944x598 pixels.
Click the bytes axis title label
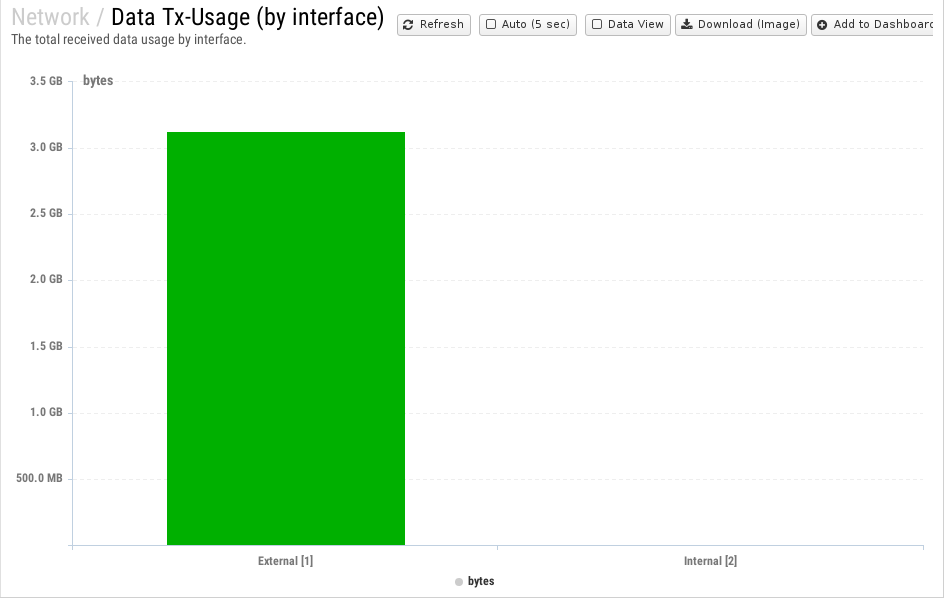(98, 81)
